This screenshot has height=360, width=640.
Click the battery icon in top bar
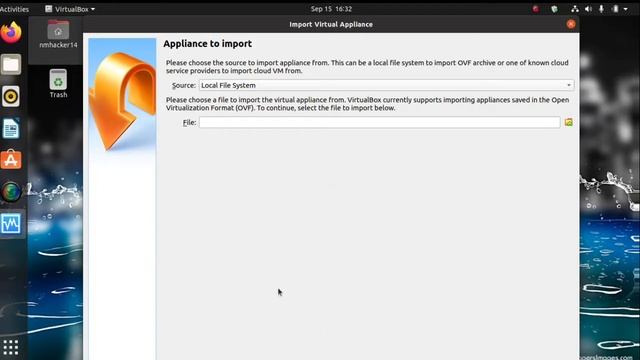pyautogui.click(x=615, y=9)
